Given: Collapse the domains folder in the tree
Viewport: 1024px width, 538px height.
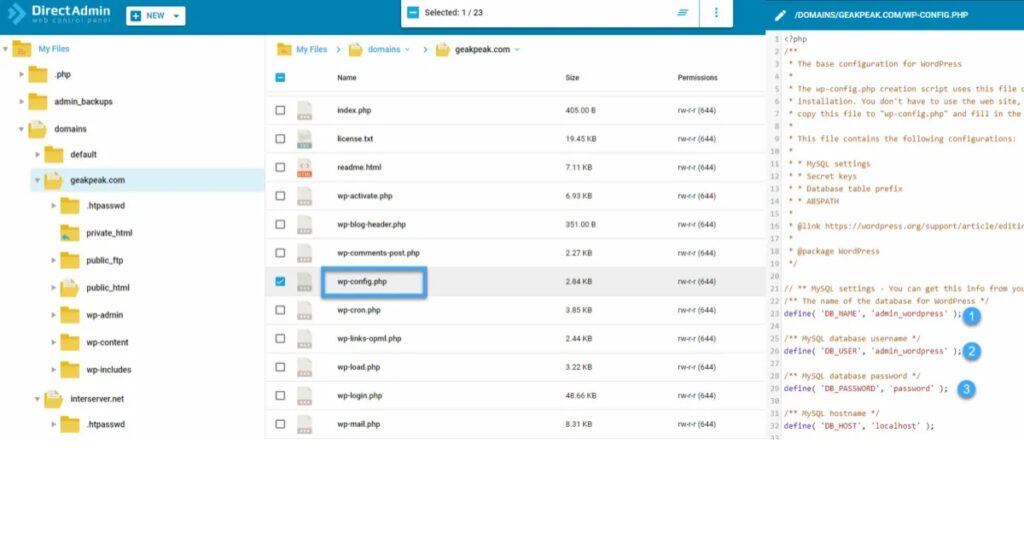Looking at the screenshot, I should (x=22, y=129).
